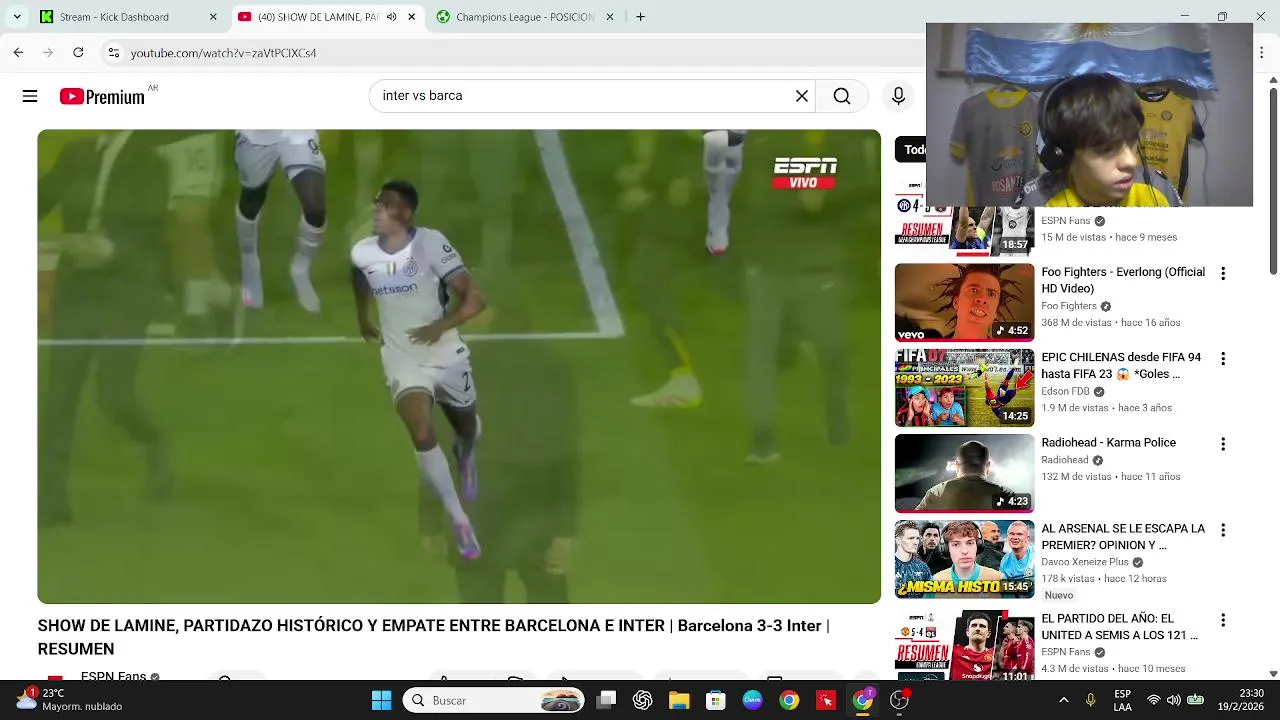The width and height of the screenshot is (1280, 720).
Task: Open EL PARTIDO DEL AÑO video thumbnail
Action: click(x=964, y=645)
